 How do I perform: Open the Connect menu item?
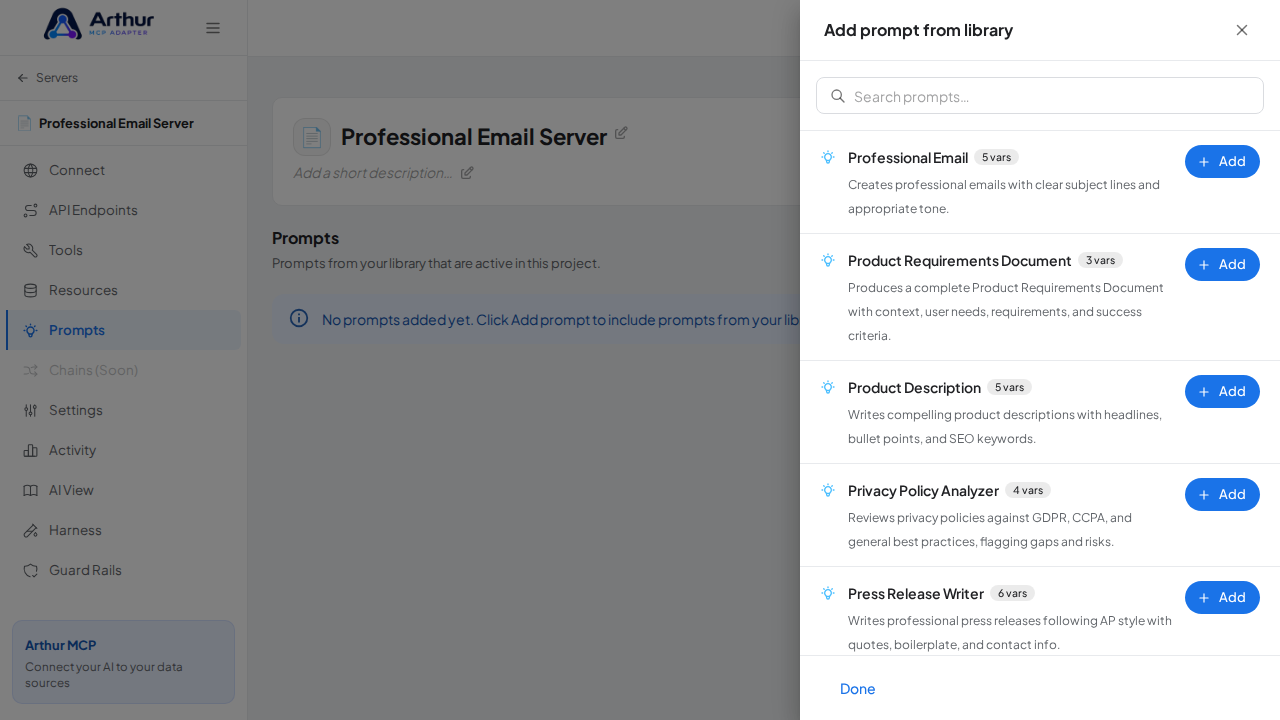coord(123,170)
